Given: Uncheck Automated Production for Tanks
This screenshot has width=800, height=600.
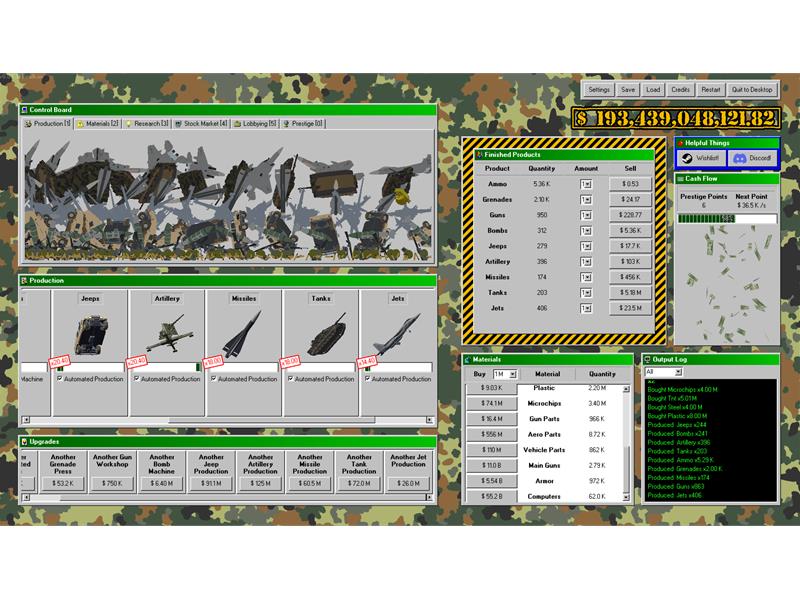Looking at the screenshot, I should point(291,379).
